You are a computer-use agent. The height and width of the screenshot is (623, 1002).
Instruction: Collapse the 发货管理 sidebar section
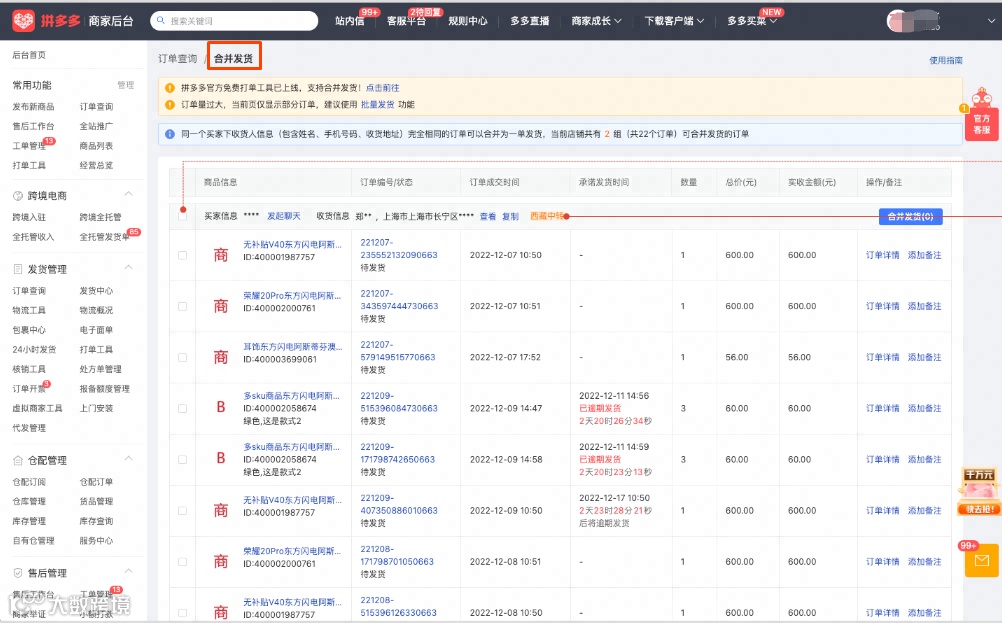pyautogui.click(x=128, y=268)
